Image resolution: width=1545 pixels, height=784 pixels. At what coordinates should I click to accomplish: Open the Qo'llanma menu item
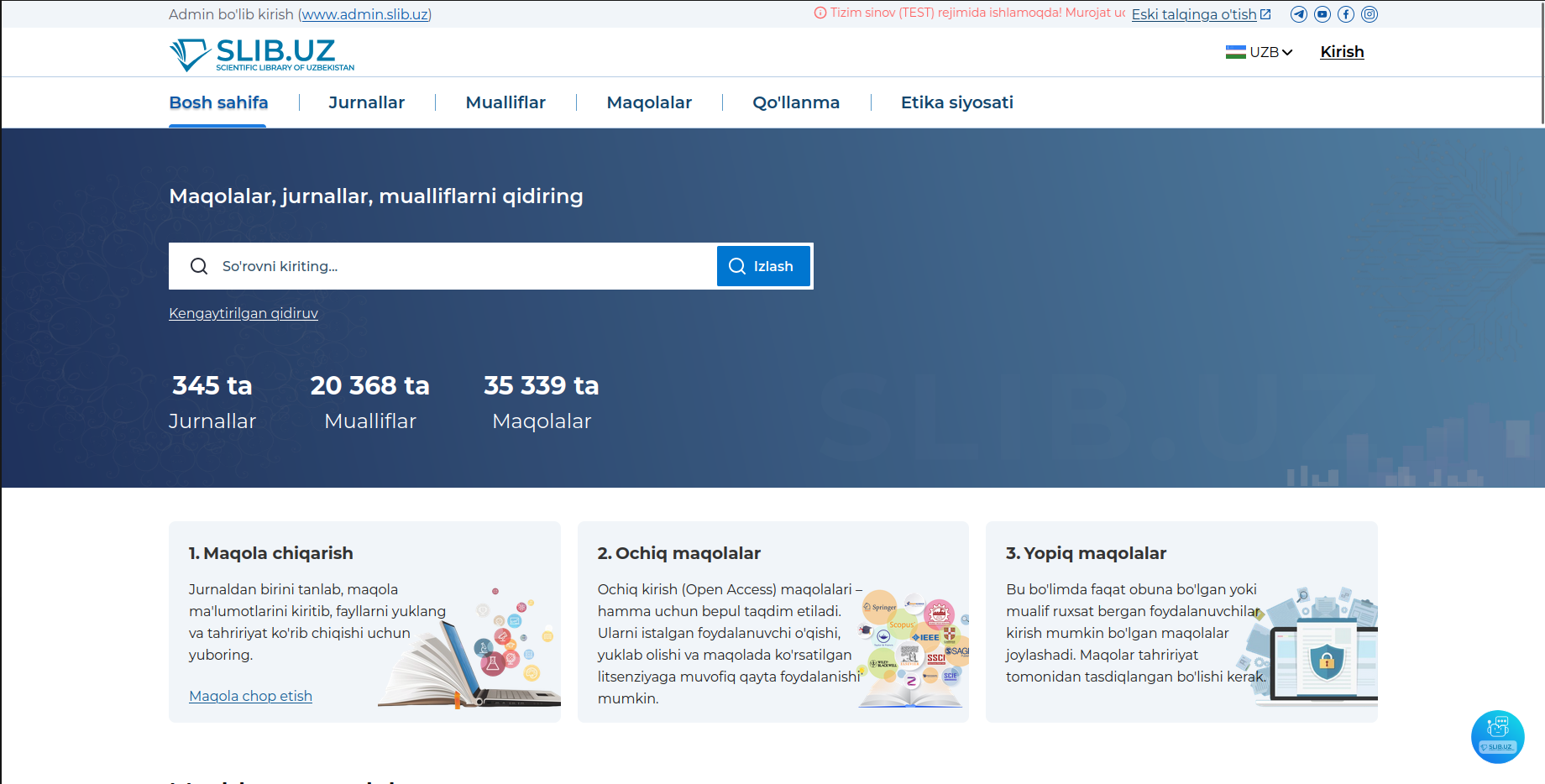coord(796,102)
